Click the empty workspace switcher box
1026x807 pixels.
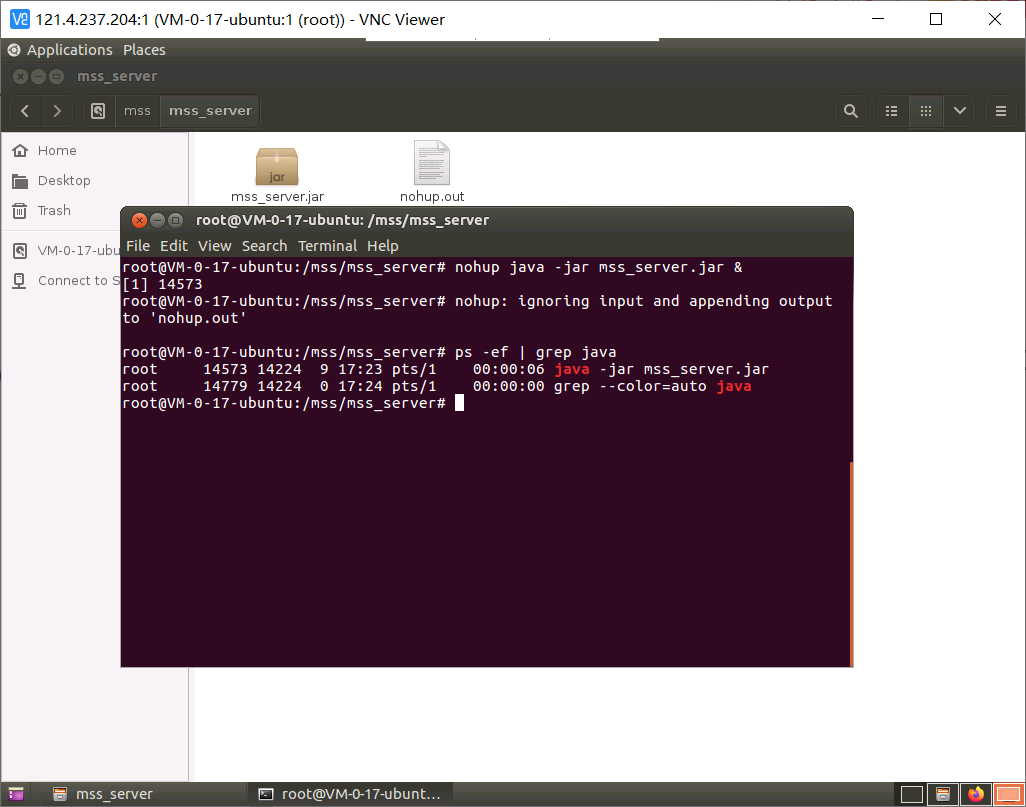(911, 795)
